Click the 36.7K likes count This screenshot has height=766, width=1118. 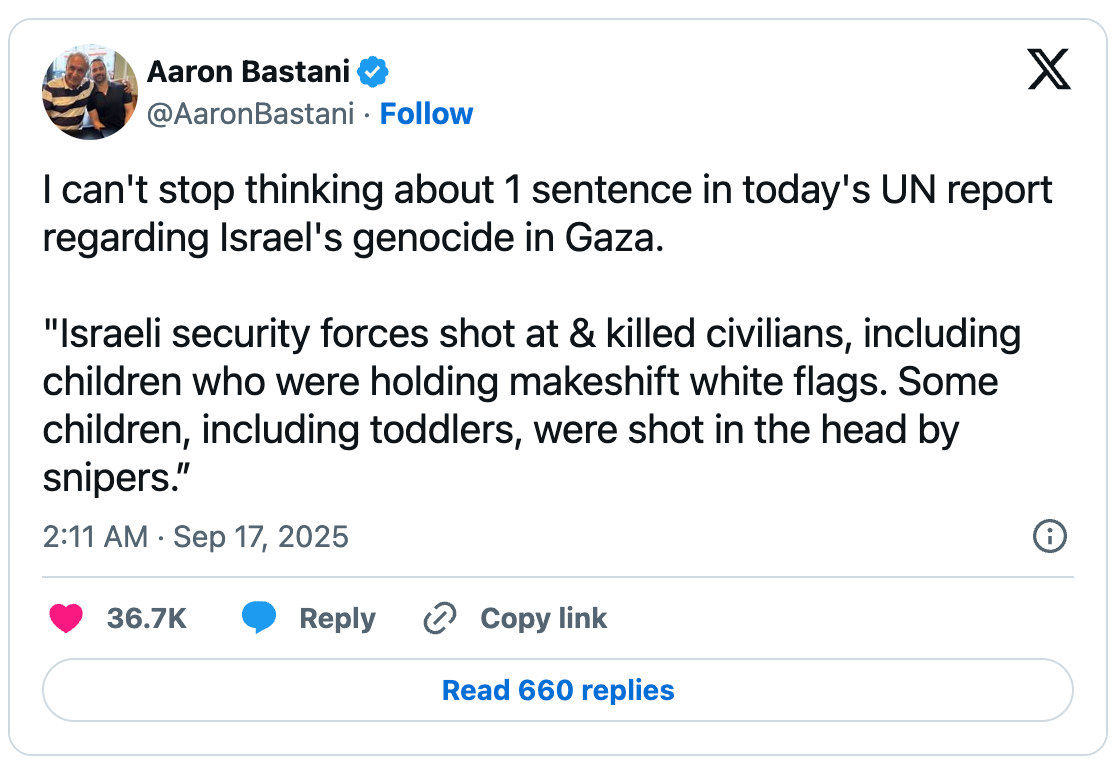pos(147,619)
